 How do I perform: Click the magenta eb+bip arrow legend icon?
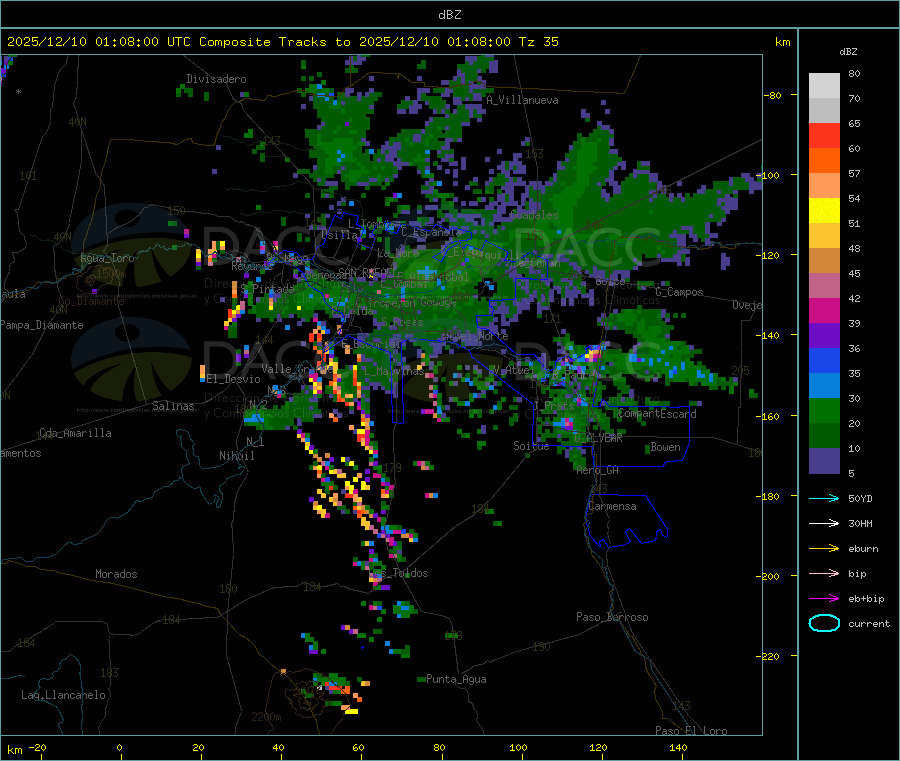point(824,598)
